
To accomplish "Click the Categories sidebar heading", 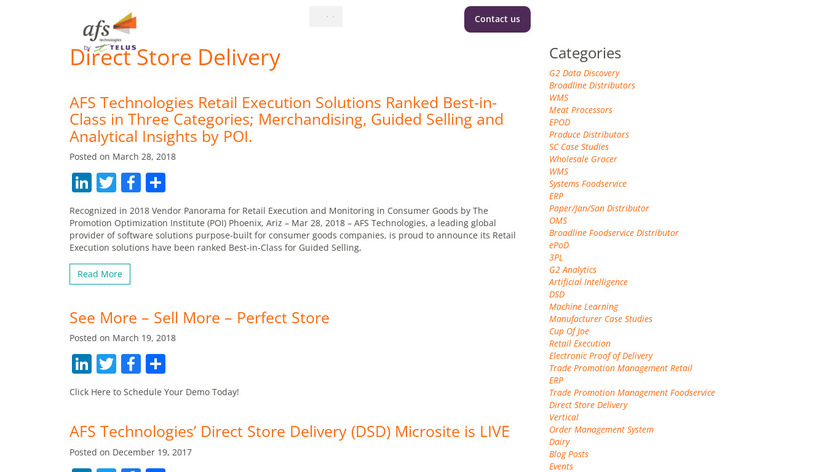I will [585, 54].
